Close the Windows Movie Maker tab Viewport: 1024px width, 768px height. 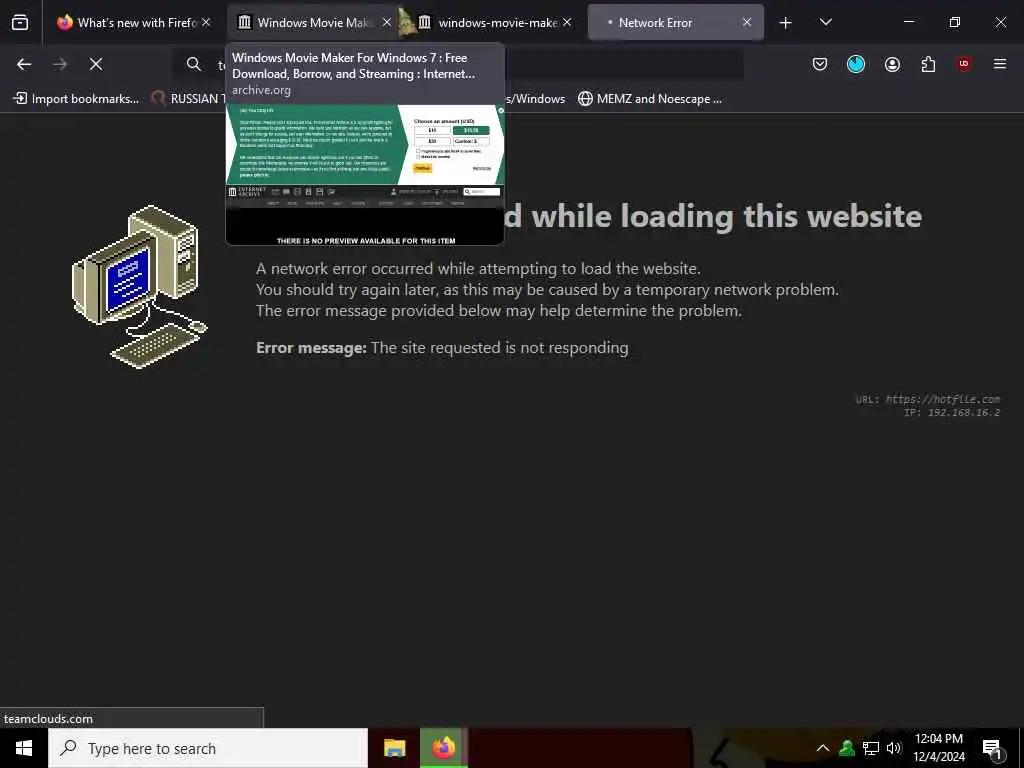(x=387, y=22)
